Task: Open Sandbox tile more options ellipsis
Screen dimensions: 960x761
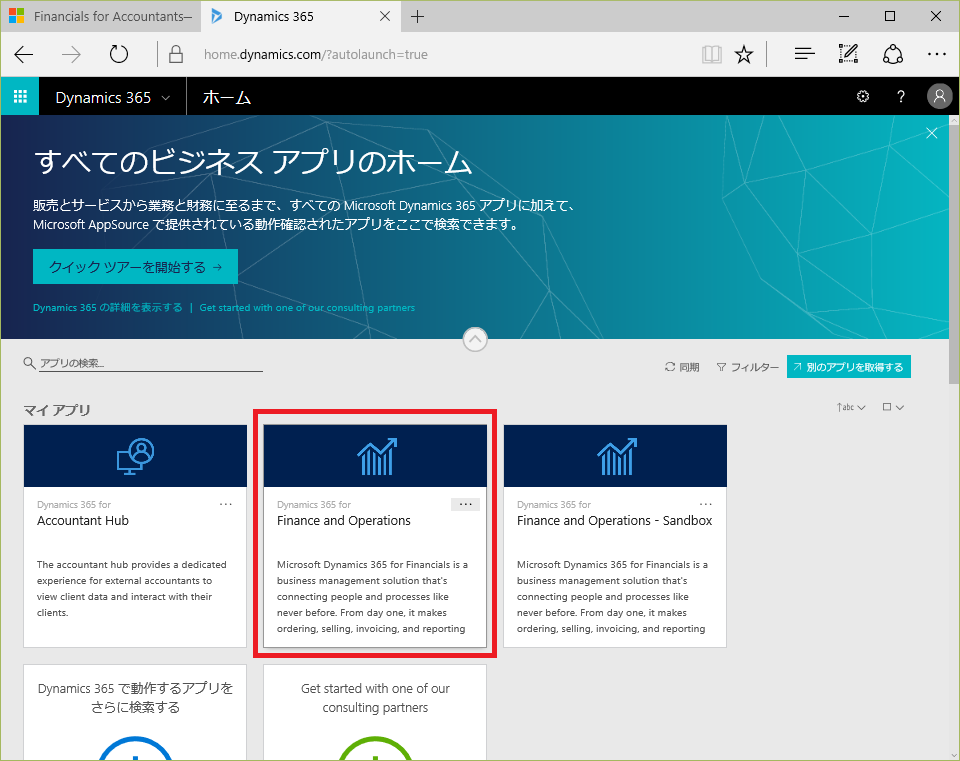Action: (x=706, y=504)
